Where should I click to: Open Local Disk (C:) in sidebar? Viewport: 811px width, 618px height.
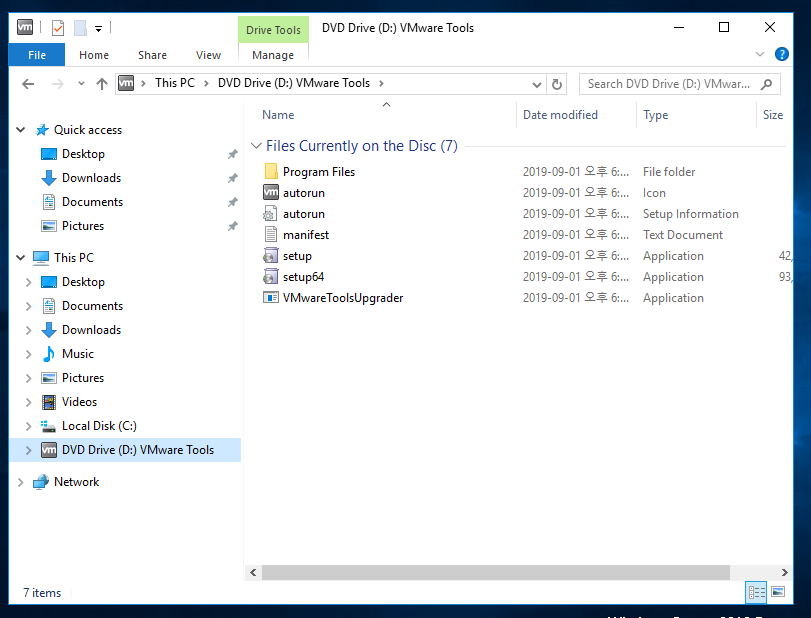point(99,426)
